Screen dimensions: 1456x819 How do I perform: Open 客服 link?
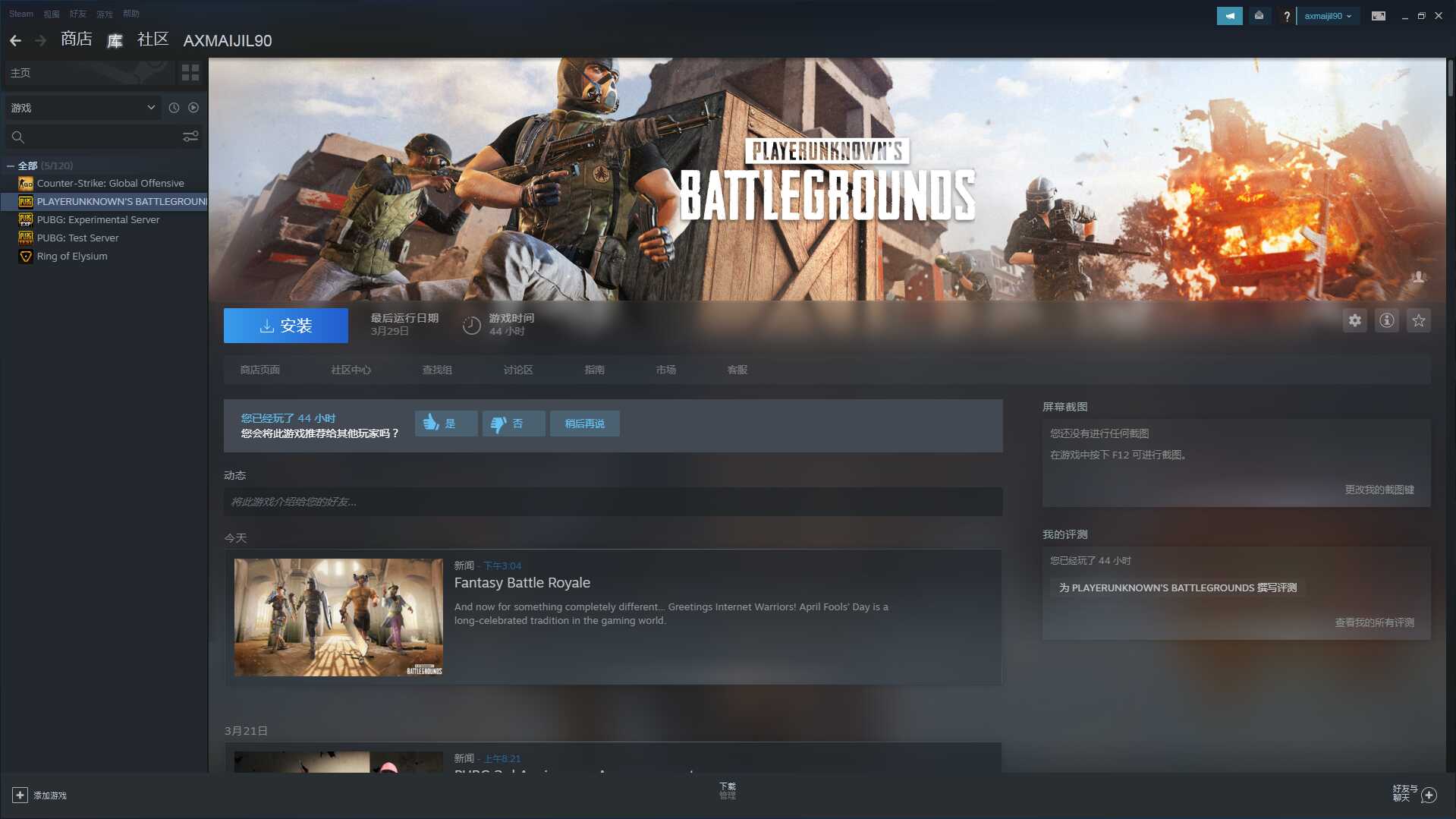tap(737, 370)
